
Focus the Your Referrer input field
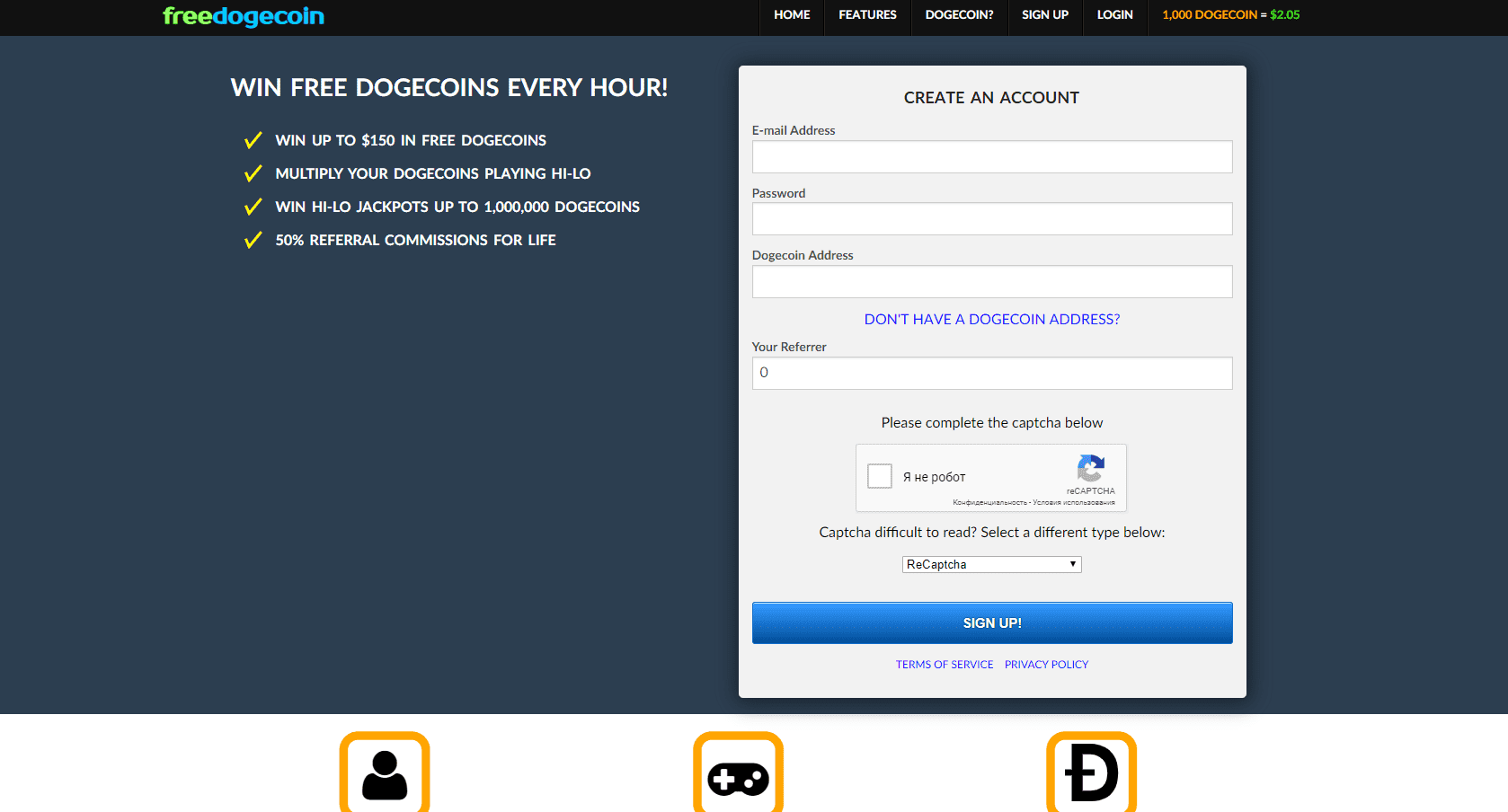[992, 373]
